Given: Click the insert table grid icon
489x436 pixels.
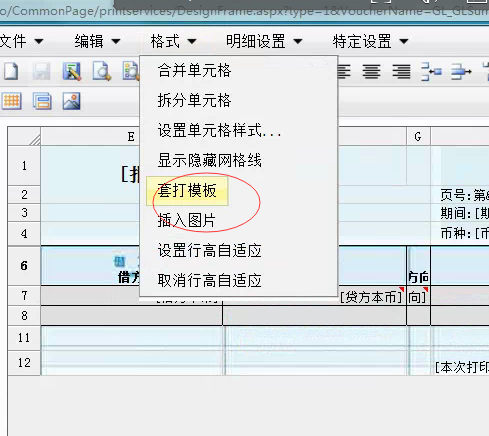Looking at the screenshot, I should click(12, 101).
